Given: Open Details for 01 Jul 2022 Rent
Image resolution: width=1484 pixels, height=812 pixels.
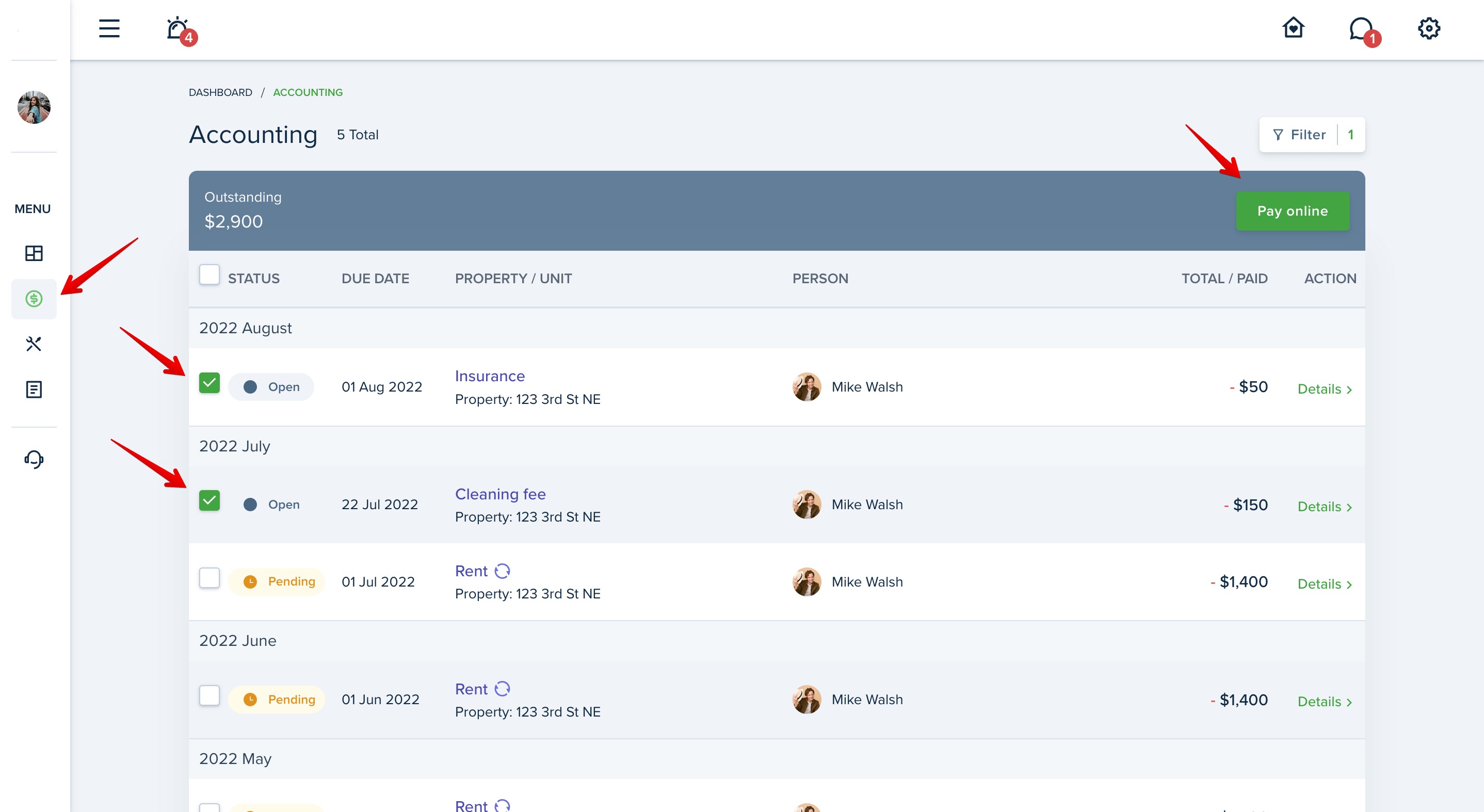Looking at the screenshot, I should pos(1325,584).
